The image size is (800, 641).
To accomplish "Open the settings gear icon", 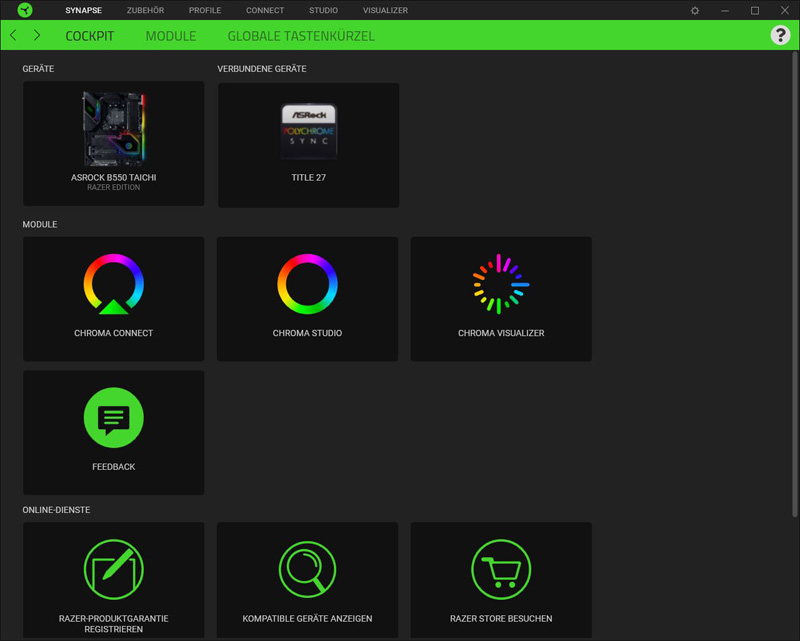I will click(x=695, y=10).
